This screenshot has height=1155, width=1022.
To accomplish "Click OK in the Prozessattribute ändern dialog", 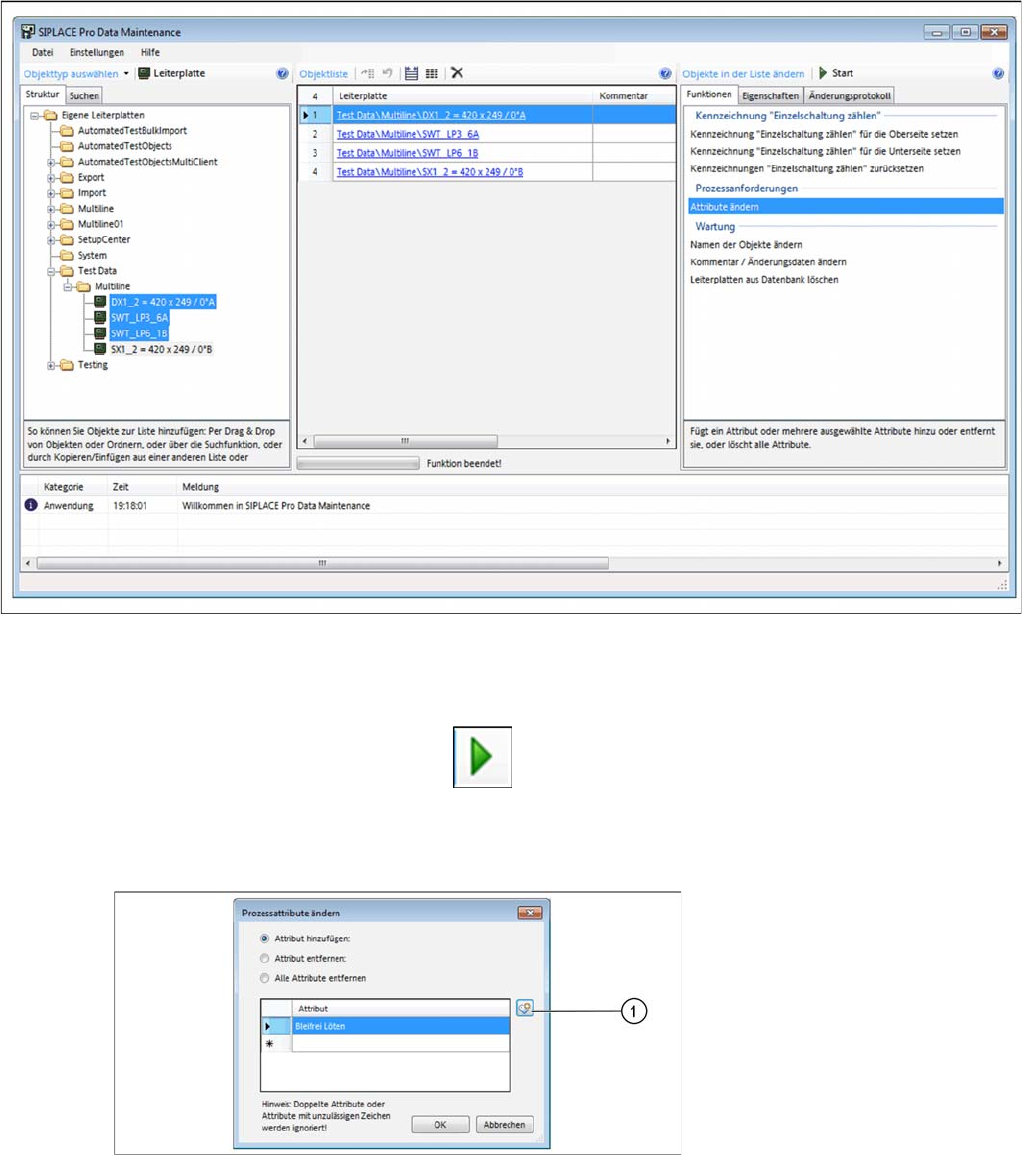I will coord(440,1125).
